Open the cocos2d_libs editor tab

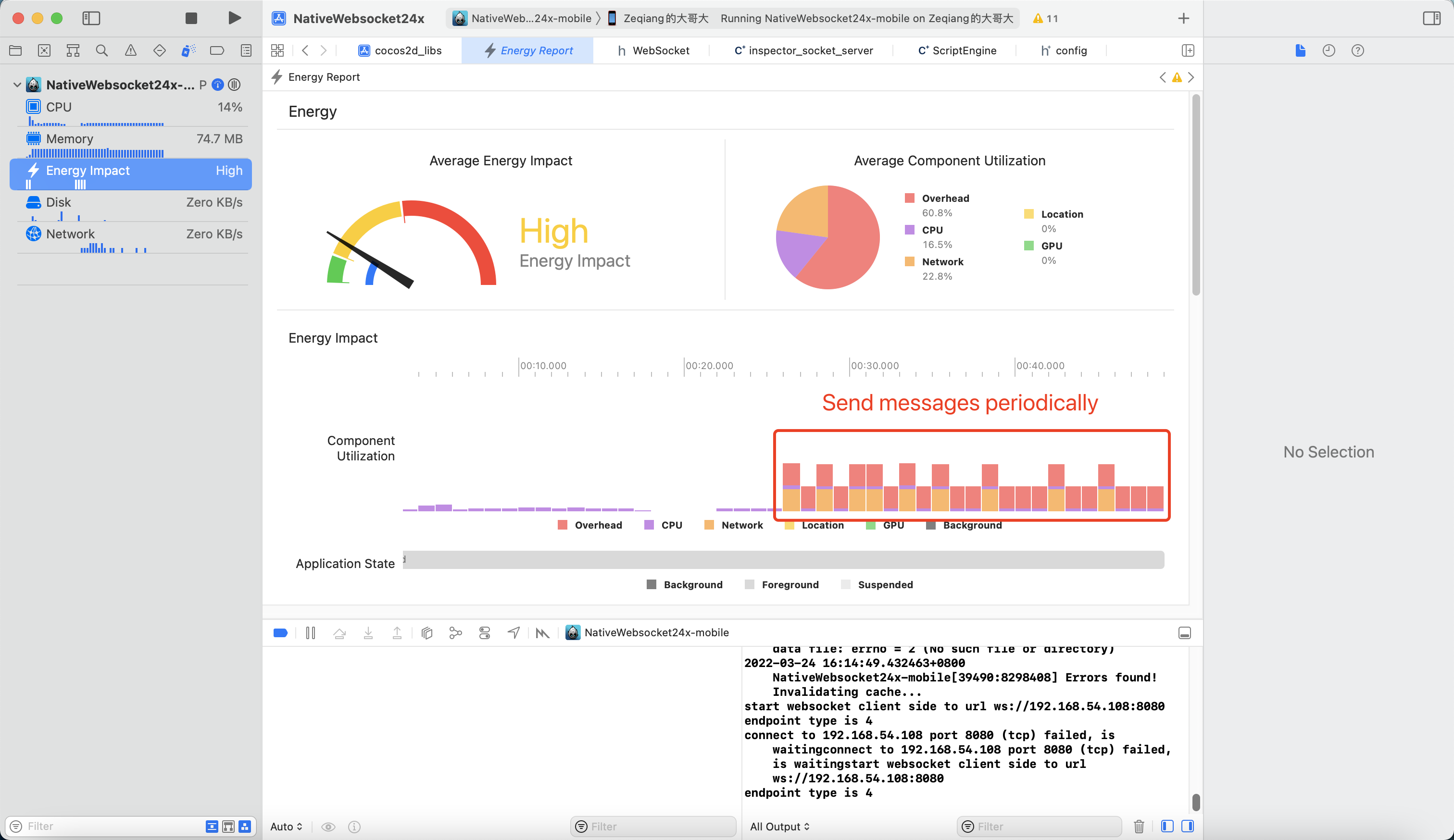coord(407,50)
